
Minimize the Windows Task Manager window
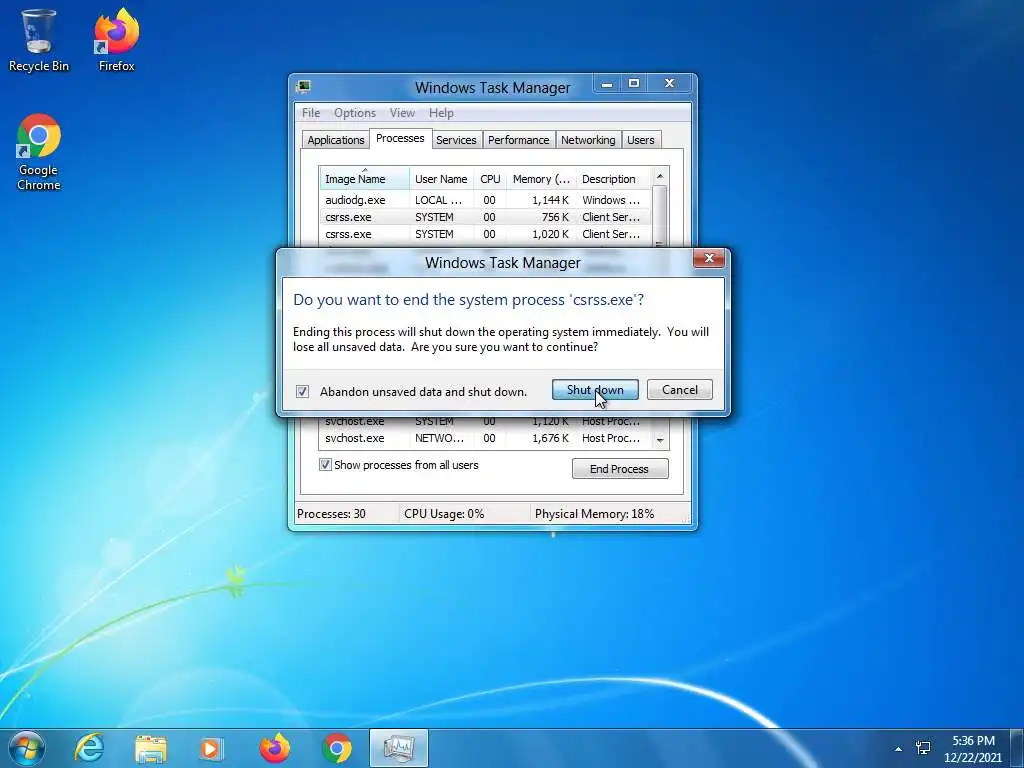pyautogui.click(x=607, y=83)
